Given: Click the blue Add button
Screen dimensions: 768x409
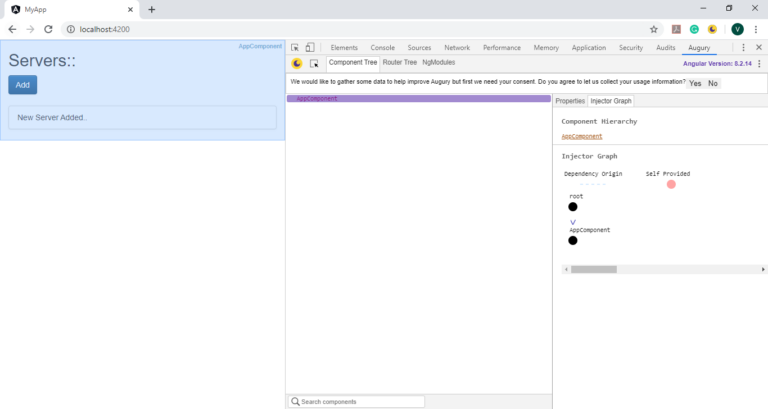Looking at the screenshot, I should point(22,85).
